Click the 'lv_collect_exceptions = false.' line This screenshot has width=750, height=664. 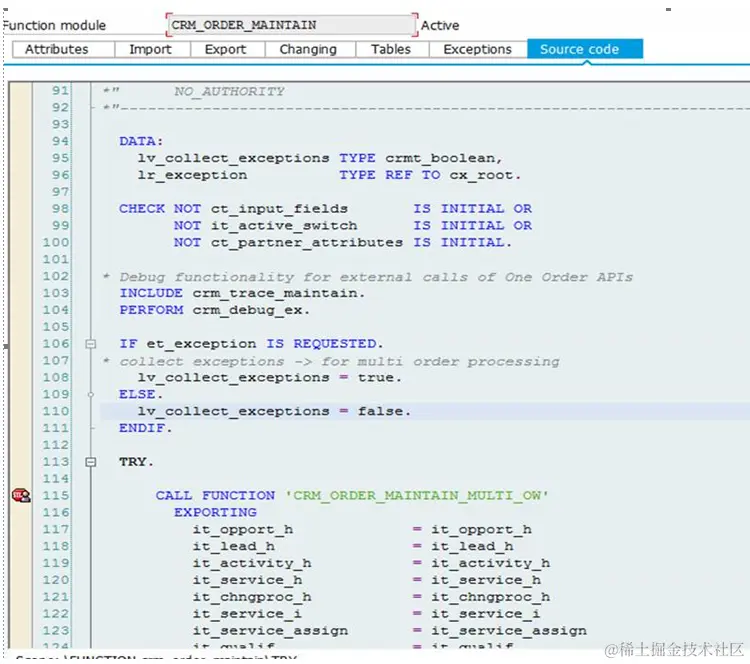pyautogui.click(x=274, y=411)
